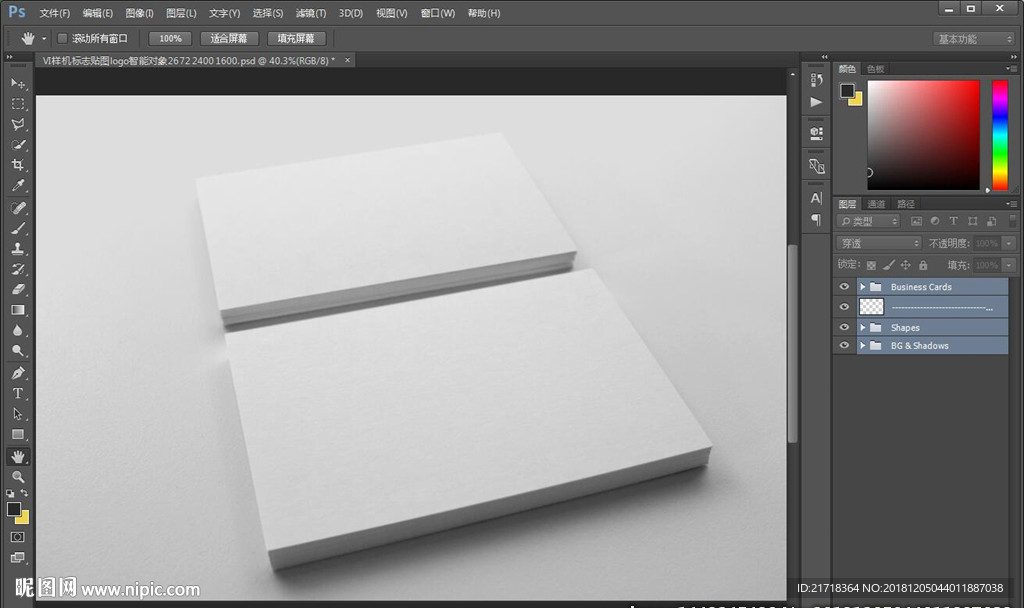
Task: Select the Rectangular Marquee tool
Action: tap(18, 104)
